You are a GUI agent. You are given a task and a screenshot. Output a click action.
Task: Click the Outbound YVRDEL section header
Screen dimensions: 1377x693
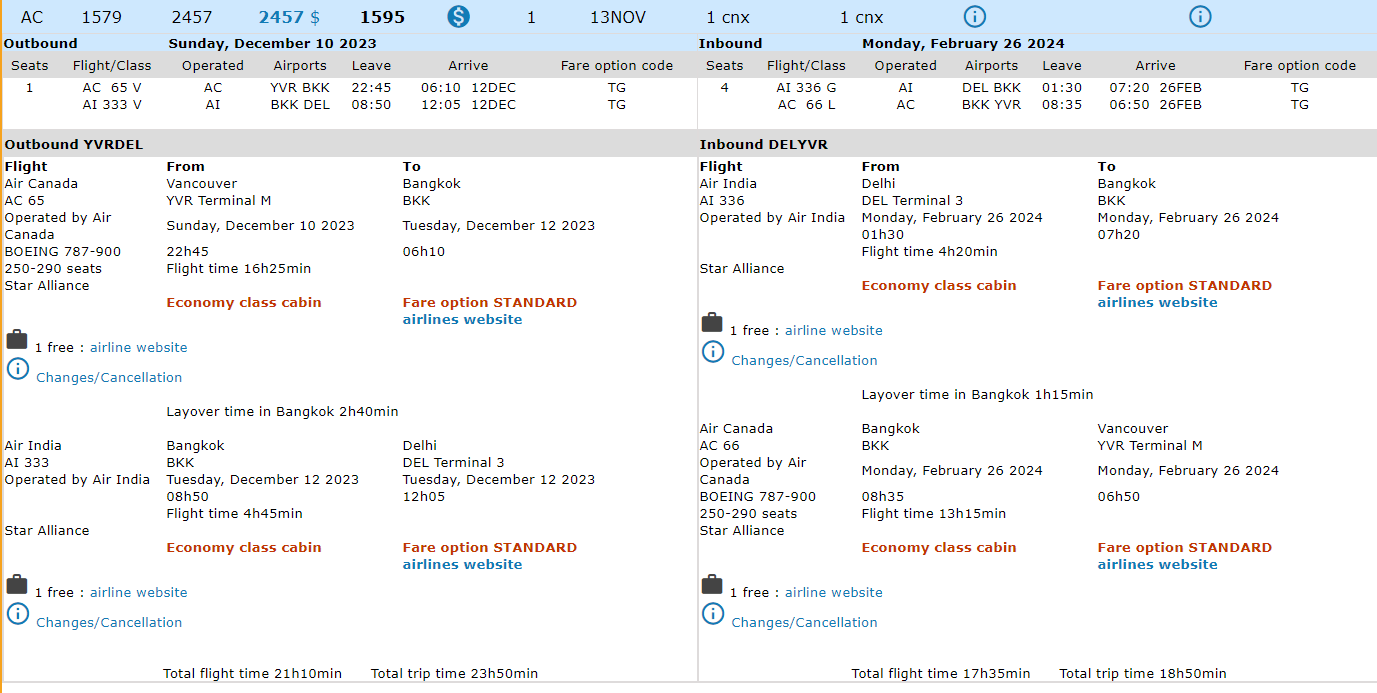74,145
